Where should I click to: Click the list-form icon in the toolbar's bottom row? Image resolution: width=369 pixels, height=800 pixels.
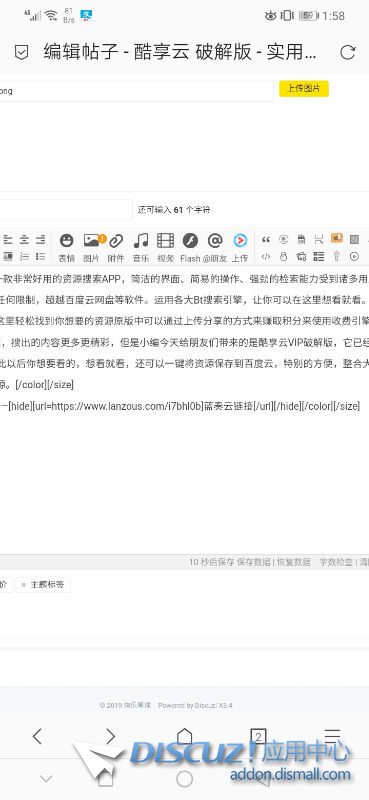point(319,256)
